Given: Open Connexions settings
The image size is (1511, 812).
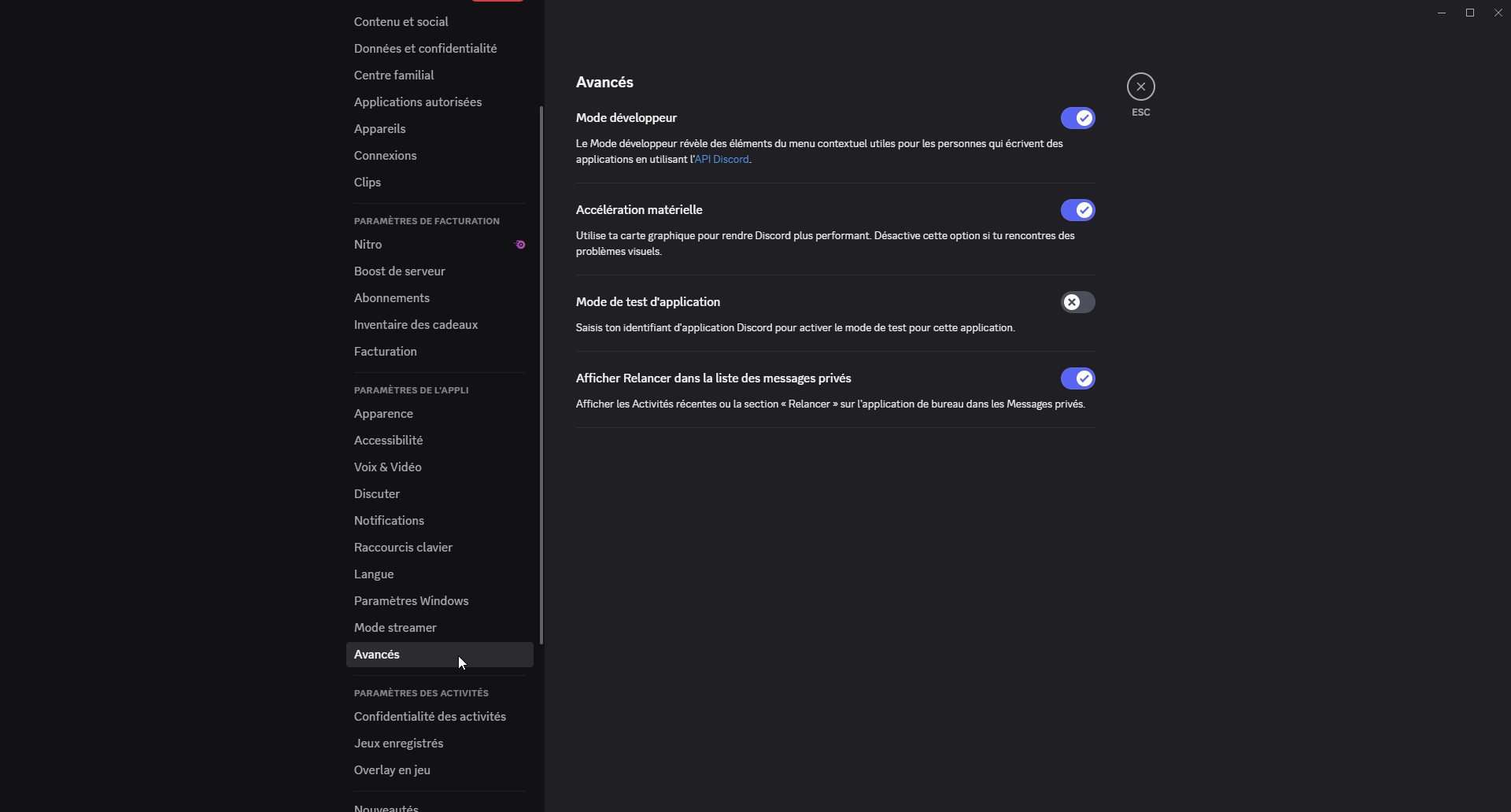Looking at the screenshot, I should click(x=385, y=155).
